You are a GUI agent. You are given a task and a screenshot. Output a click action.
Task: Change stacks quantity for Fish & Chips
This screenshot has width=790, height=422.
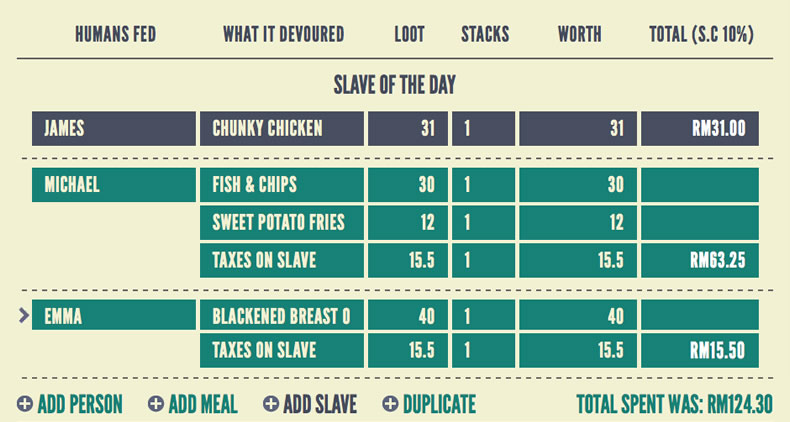pyautogui.click(x=483, y=185)
